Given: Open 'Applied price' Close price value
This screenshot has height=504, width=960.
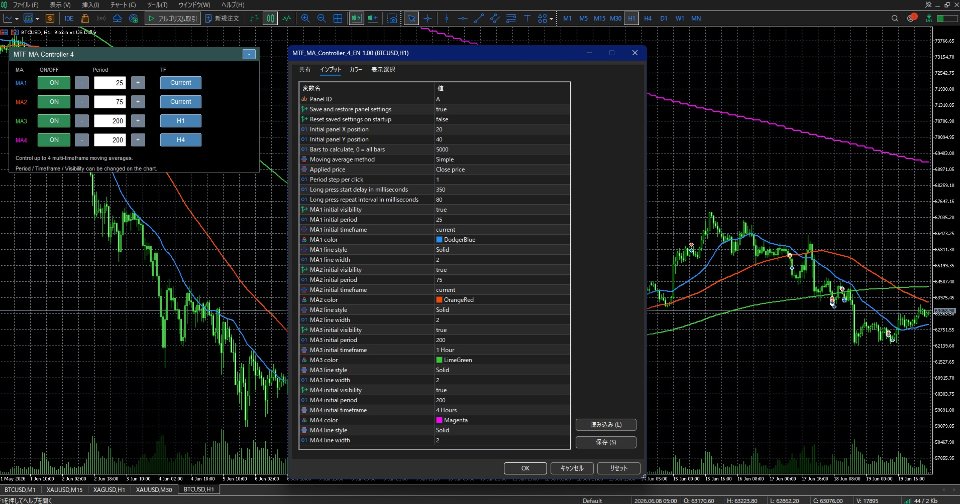Looking at the screenshot, I should coord(502,170).
